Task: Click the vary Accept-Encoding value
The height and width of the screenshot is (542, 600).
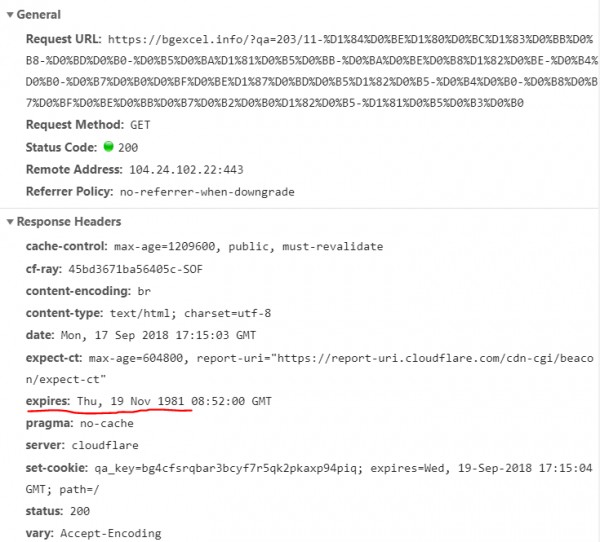Action: (x=109, y=534)
